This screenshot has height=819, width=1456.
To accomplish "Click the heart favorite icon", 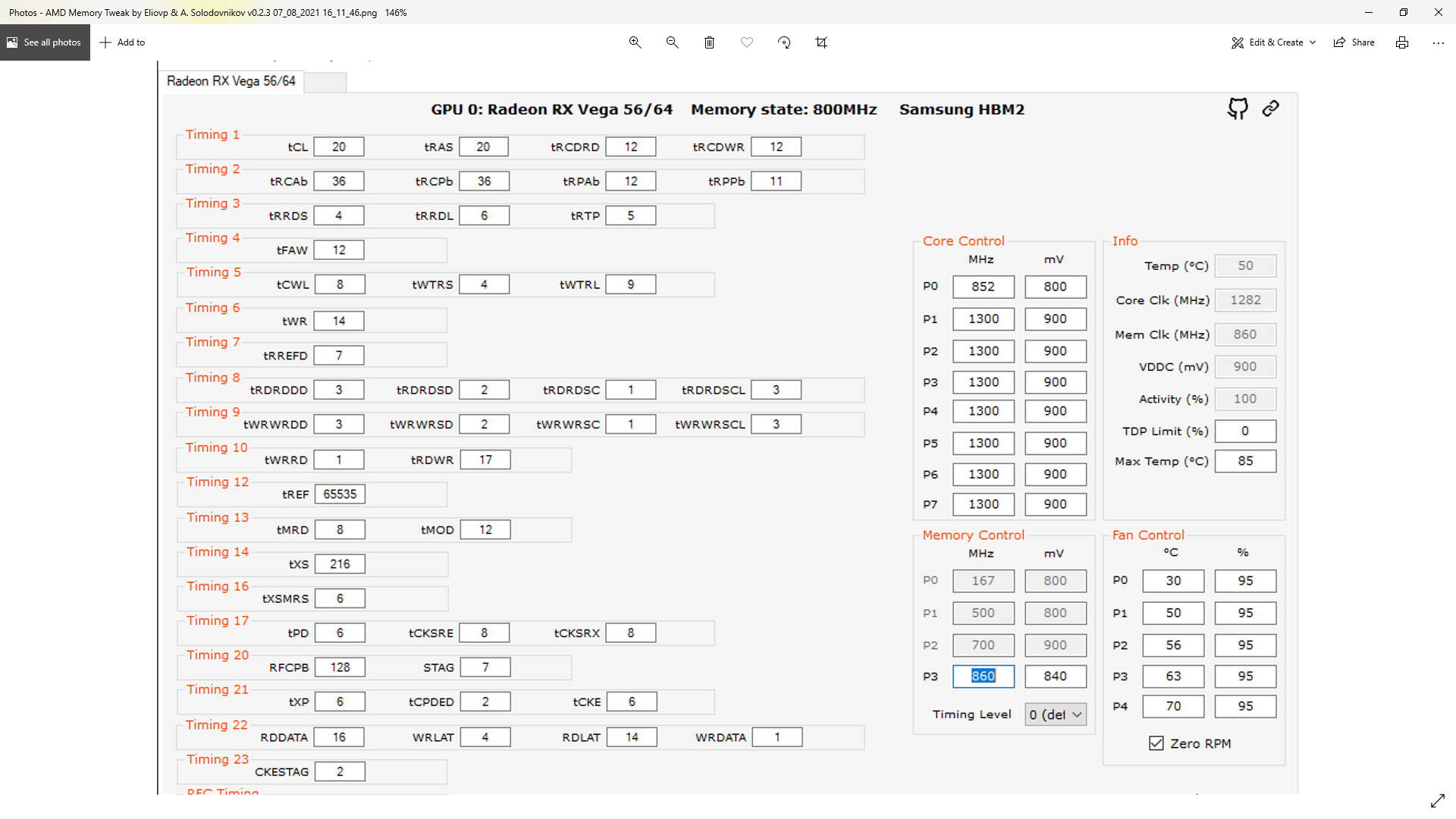I will tap(747, 42).
